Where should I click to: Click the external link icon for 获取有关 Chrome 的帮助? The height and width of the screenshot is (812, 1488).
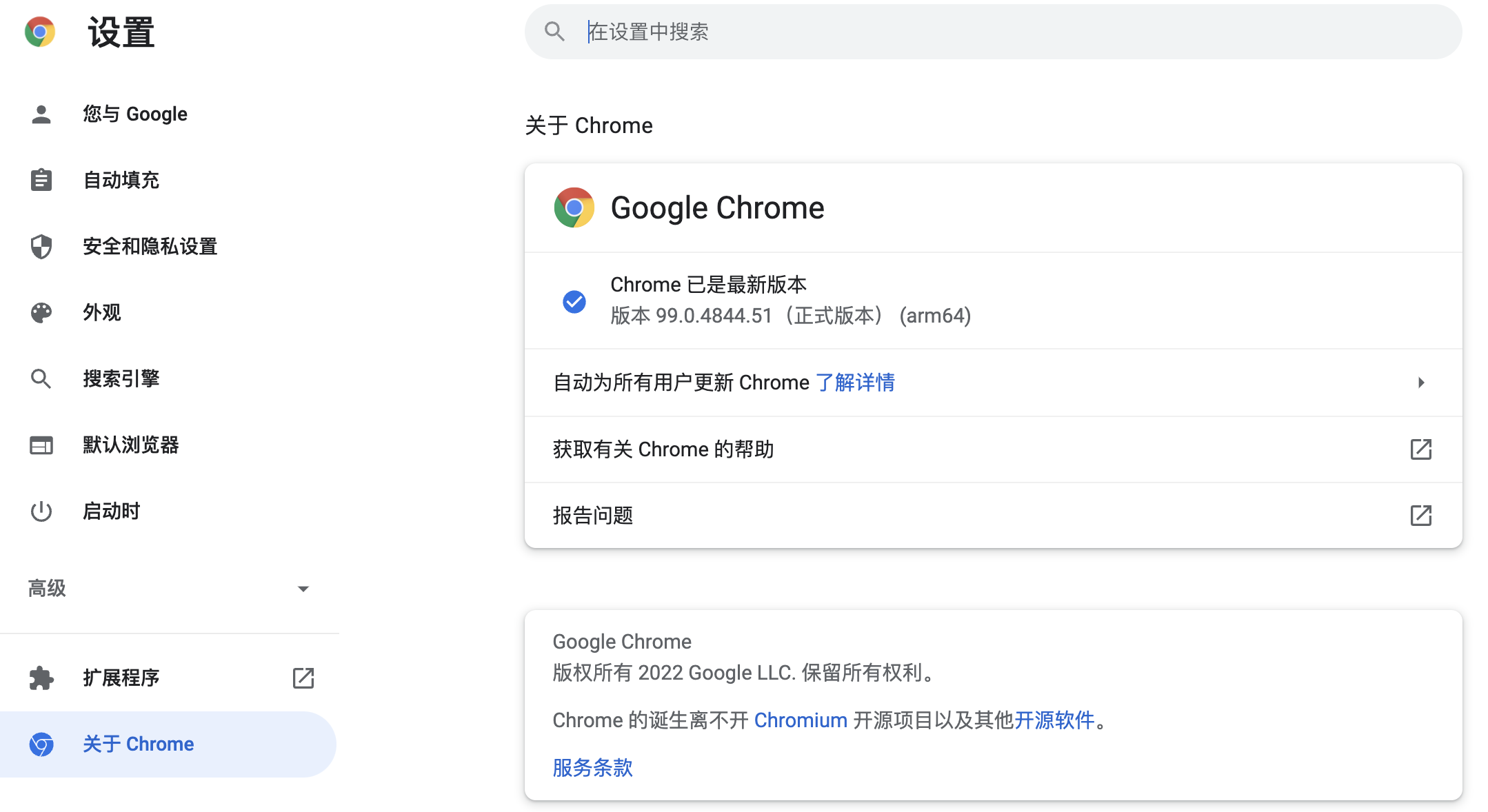1421,449
